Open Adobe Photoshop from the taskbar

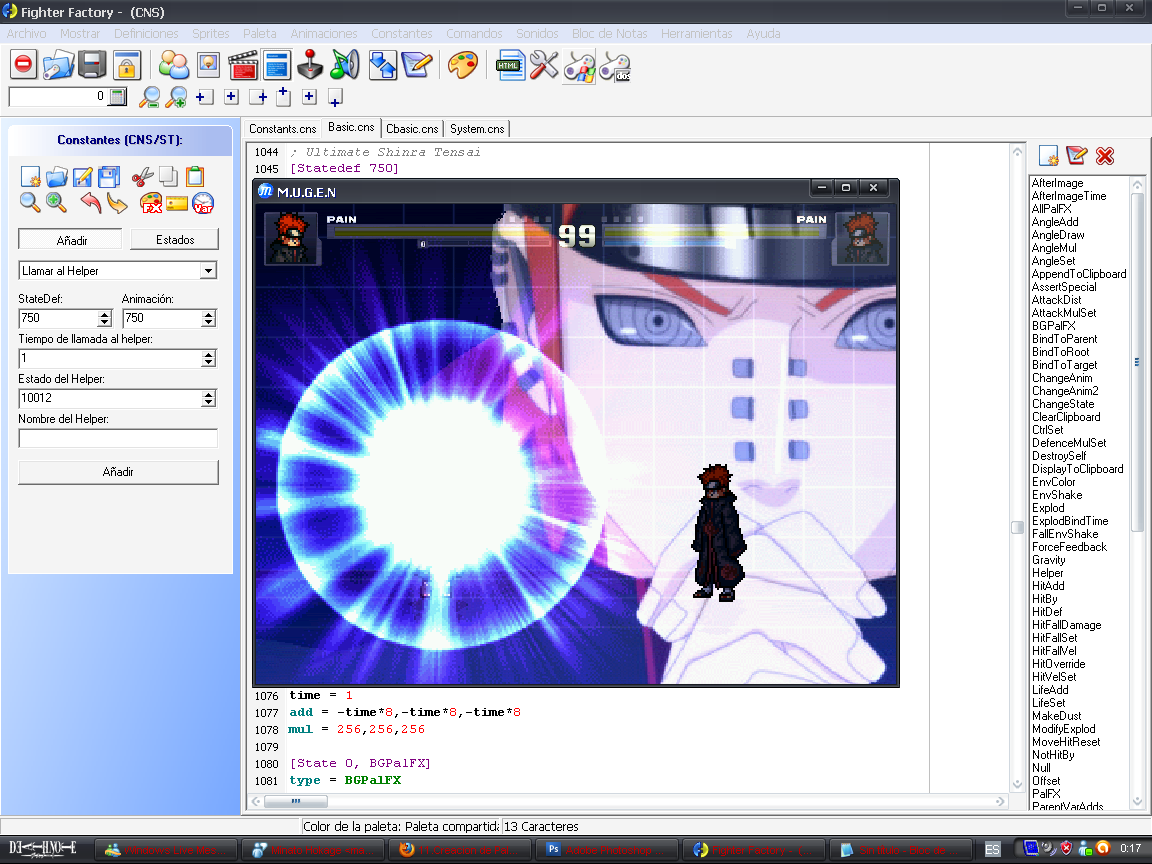[605, 850]
